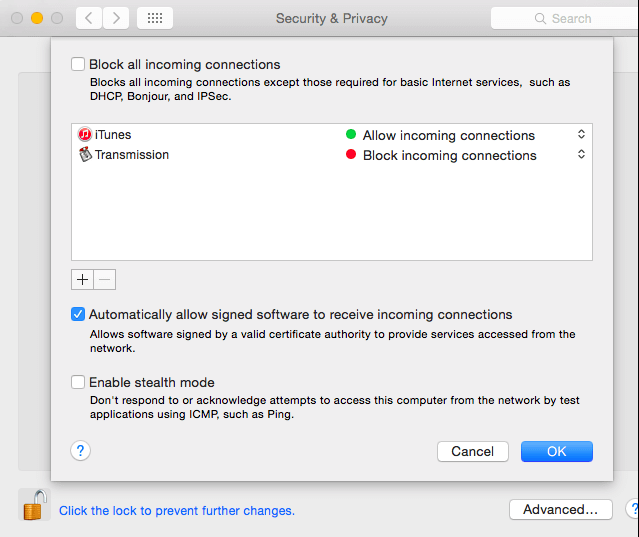Go back with the left arrow
The height and width of the screenshot is (537, 639).
[89, 18]
